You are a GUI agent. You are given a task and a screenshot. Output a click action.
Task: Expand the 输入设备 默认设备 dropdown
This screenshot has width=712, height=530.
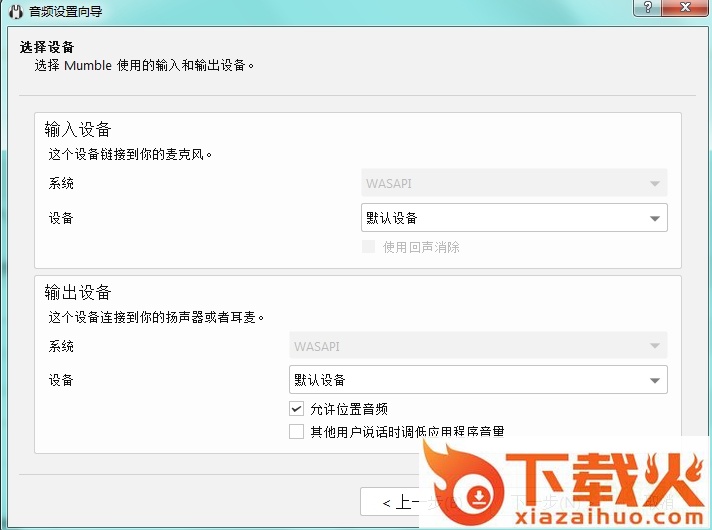(513, 218)
